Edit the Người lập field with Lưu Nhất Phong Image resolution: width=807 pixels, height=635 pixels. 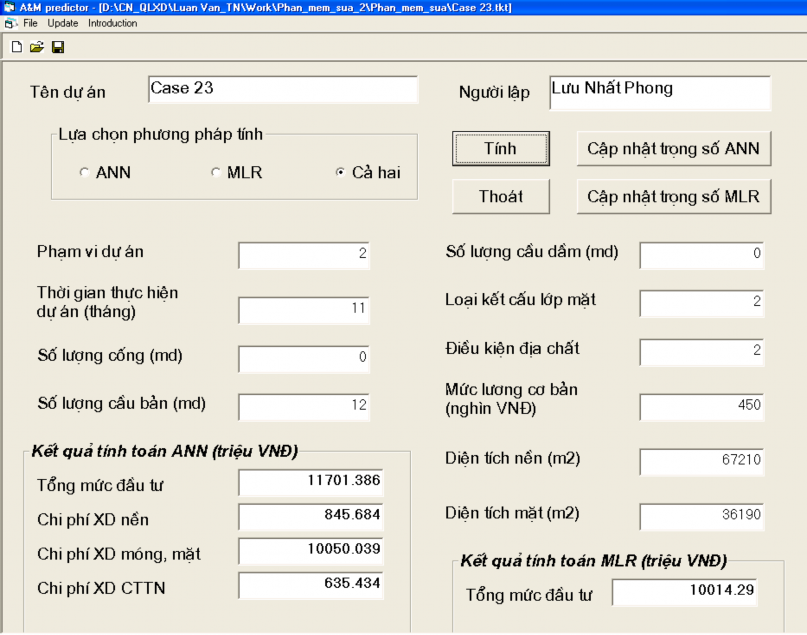click(659, 92)
